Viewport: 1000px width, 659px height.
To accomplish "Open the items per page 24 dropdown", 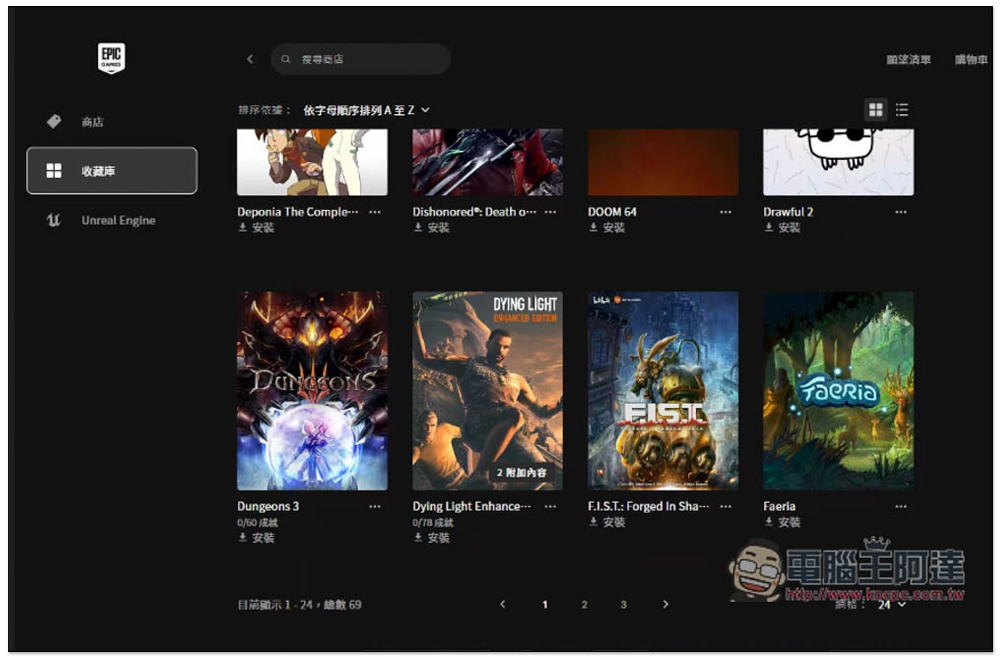I will click(x=891, y=605).
